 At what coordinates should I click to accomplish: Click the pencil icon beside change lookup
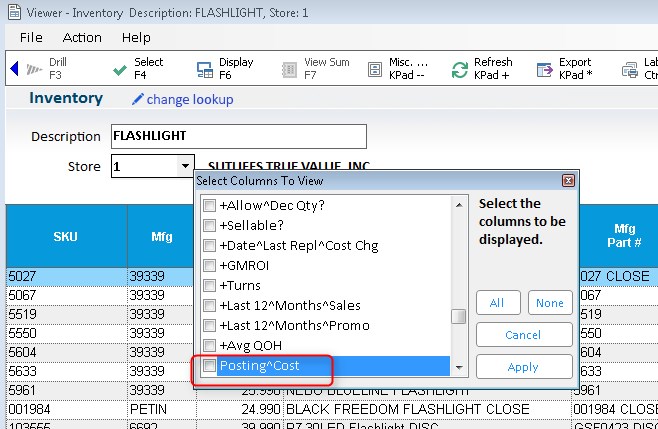[x=138, y=99]
